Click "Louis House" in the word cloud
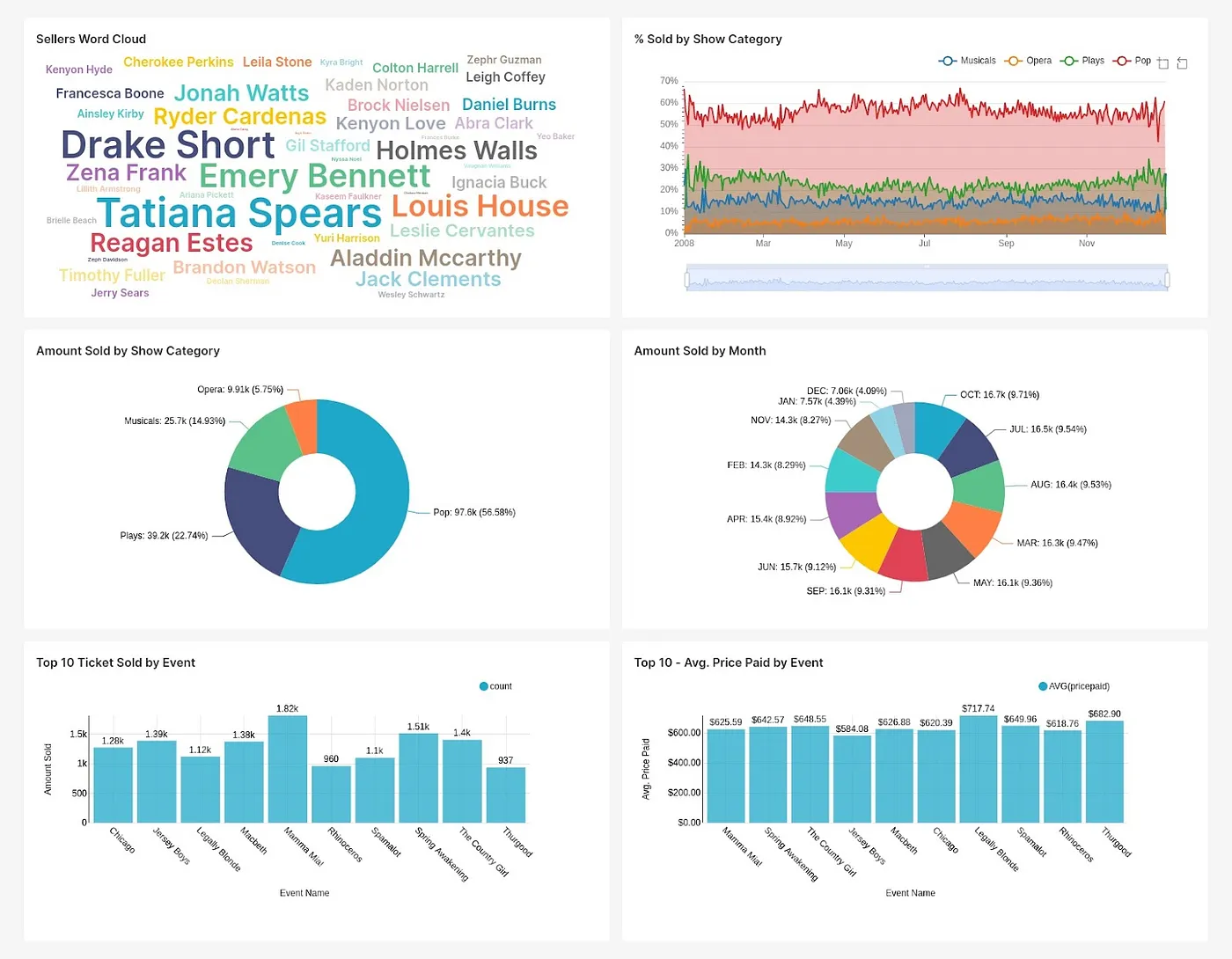 [x=480, y=206]
